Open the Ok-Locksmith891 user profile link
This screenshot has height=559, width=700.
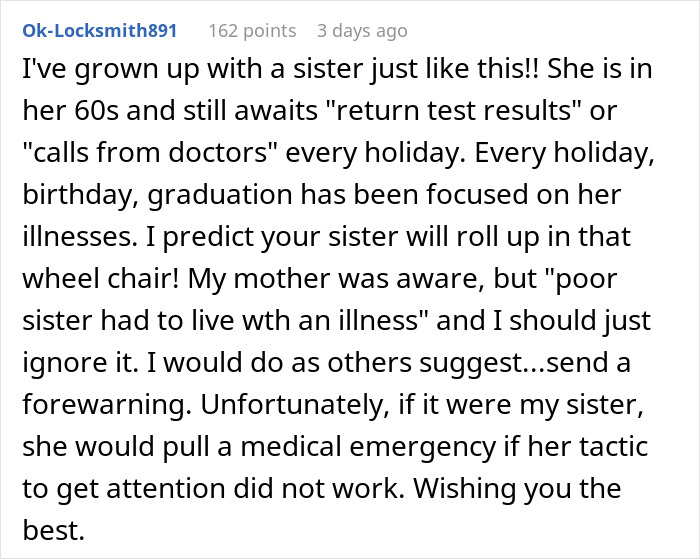(x=100, y=31)
